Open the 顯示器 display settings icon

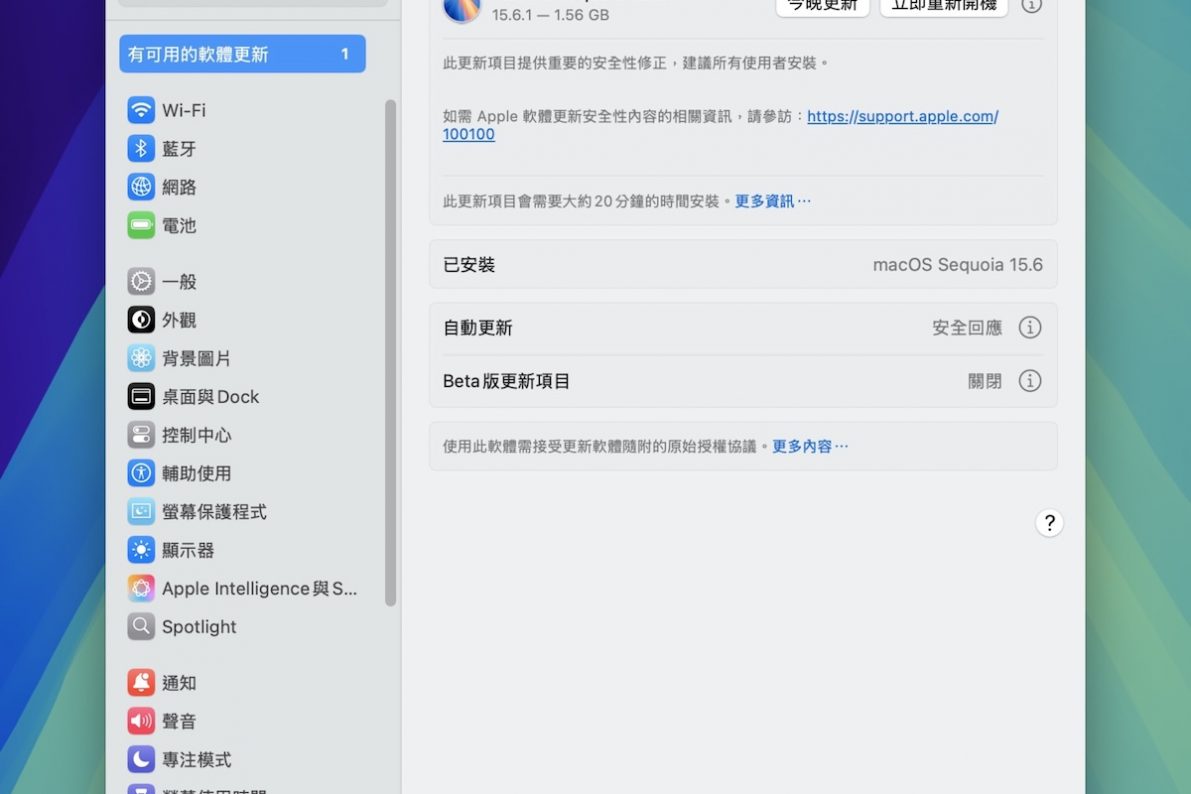click(x=141, y=550)
